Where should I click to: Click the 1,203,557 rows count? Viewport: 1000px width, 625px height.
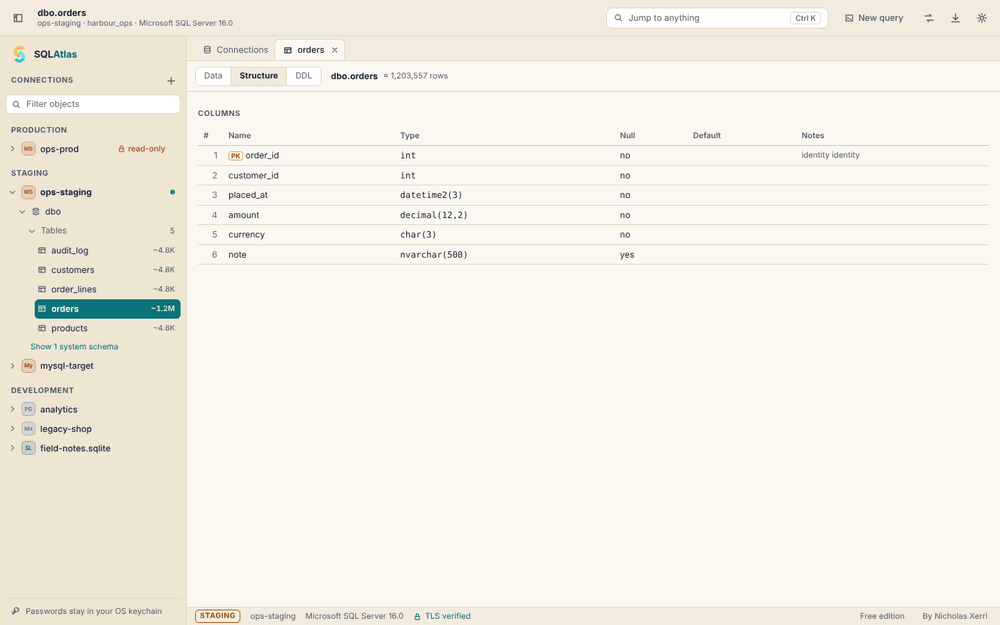click(415, 76)
